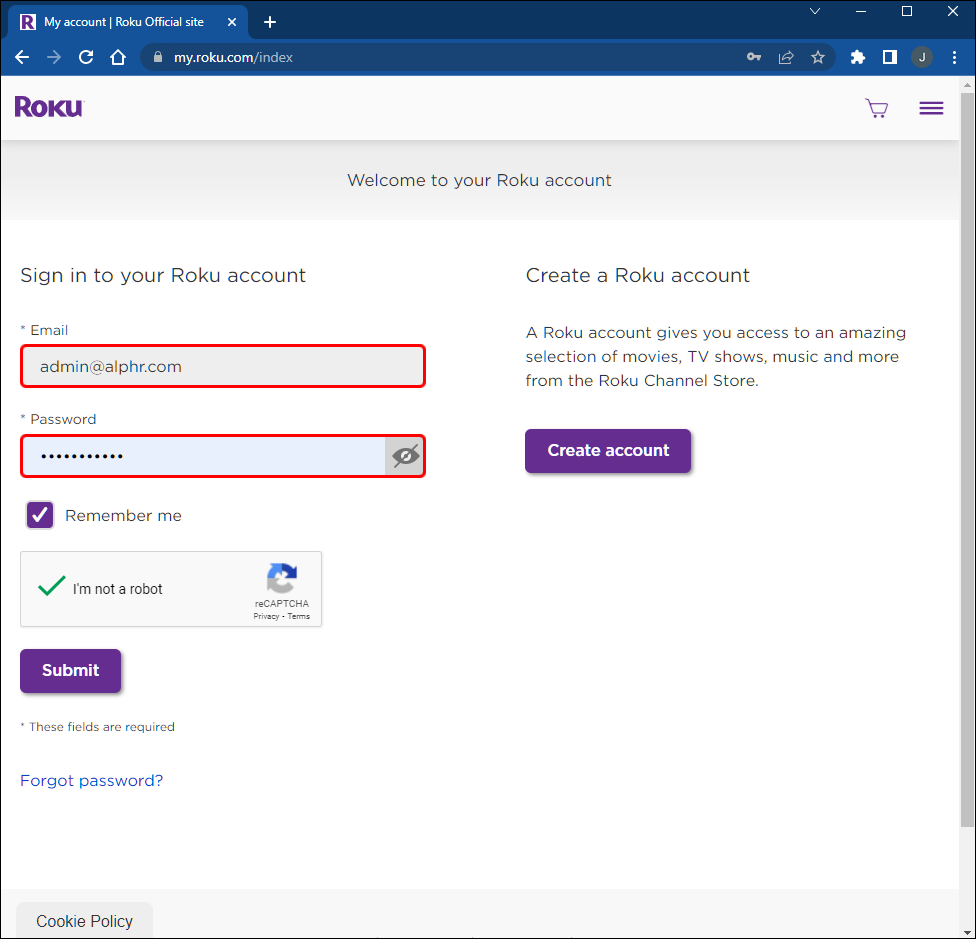Click Create a Roku account heading
Viewport: 976px width, 939px height.
coord(637,275)
